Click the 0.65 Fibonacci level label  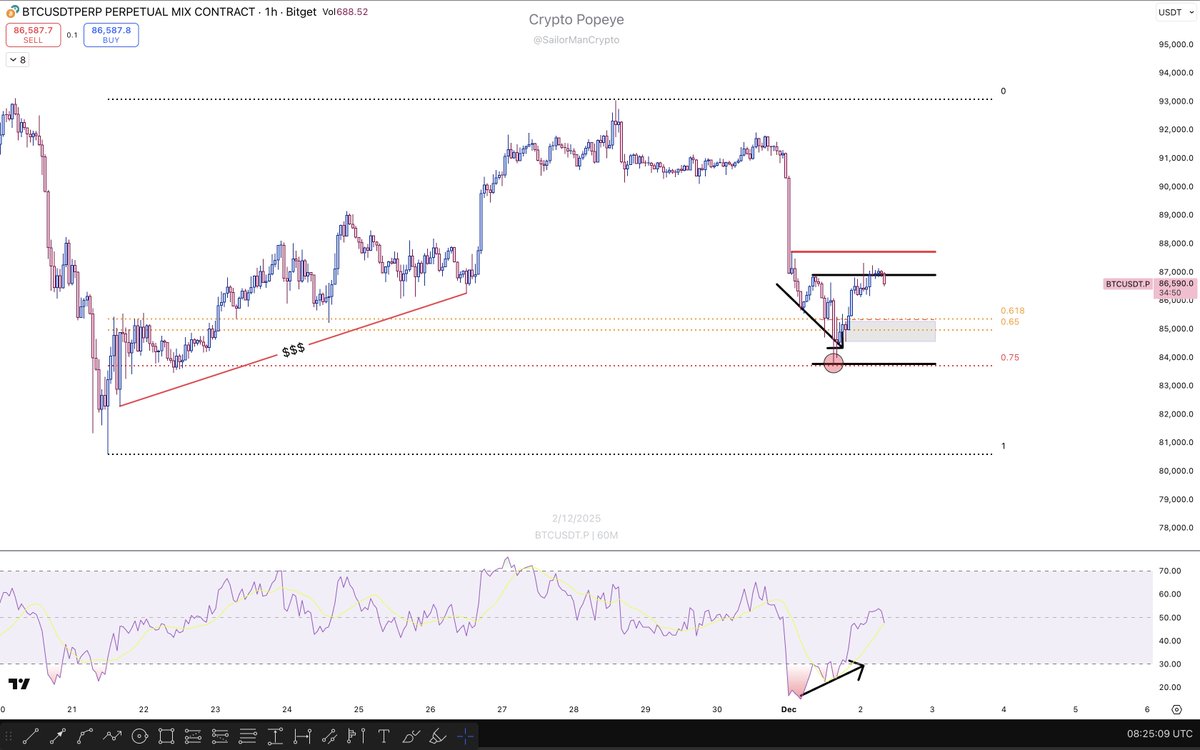[x=1009, y=322]
